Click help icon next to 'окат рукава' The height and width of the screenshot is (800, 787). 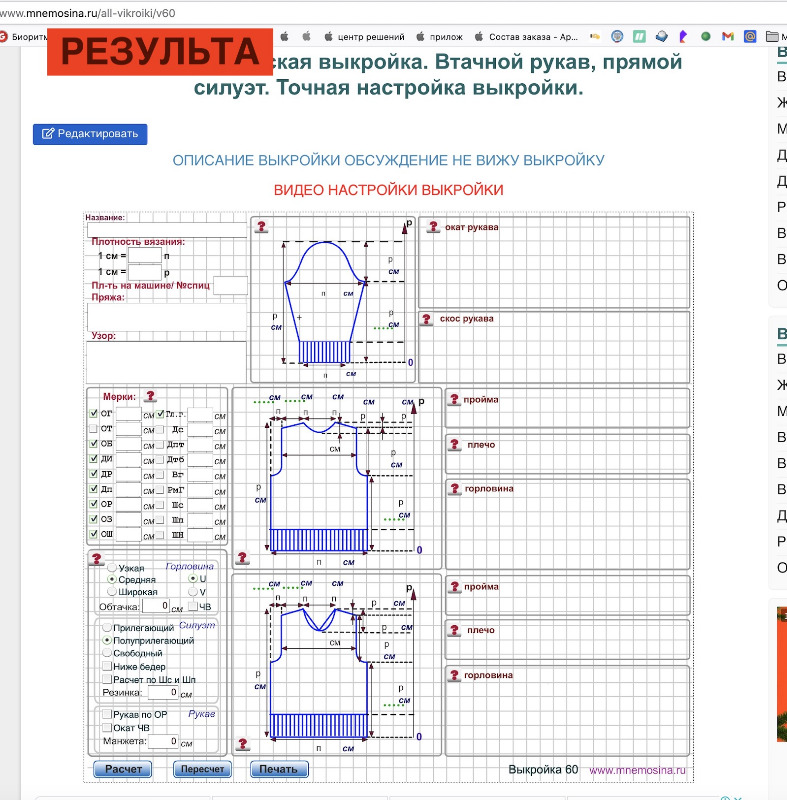click(x=432, y=227)
